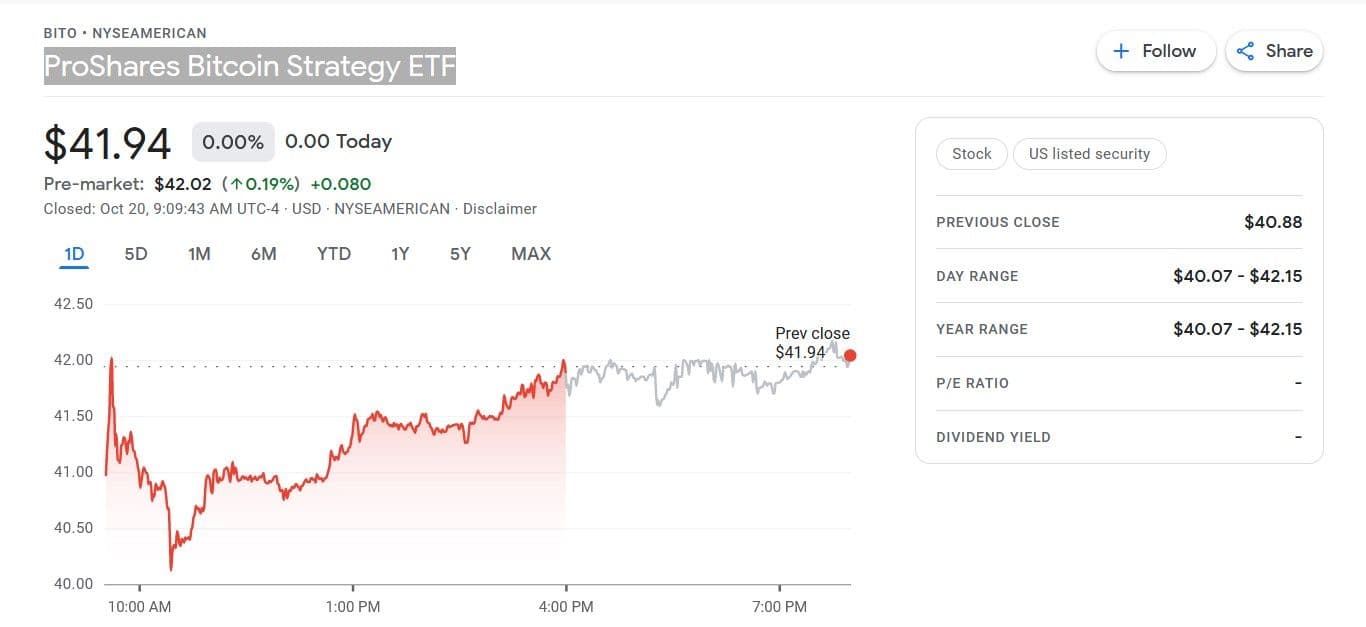Click the 4:00 PM point on chart
Screen dimensions: 1366x627
(566, 362)
